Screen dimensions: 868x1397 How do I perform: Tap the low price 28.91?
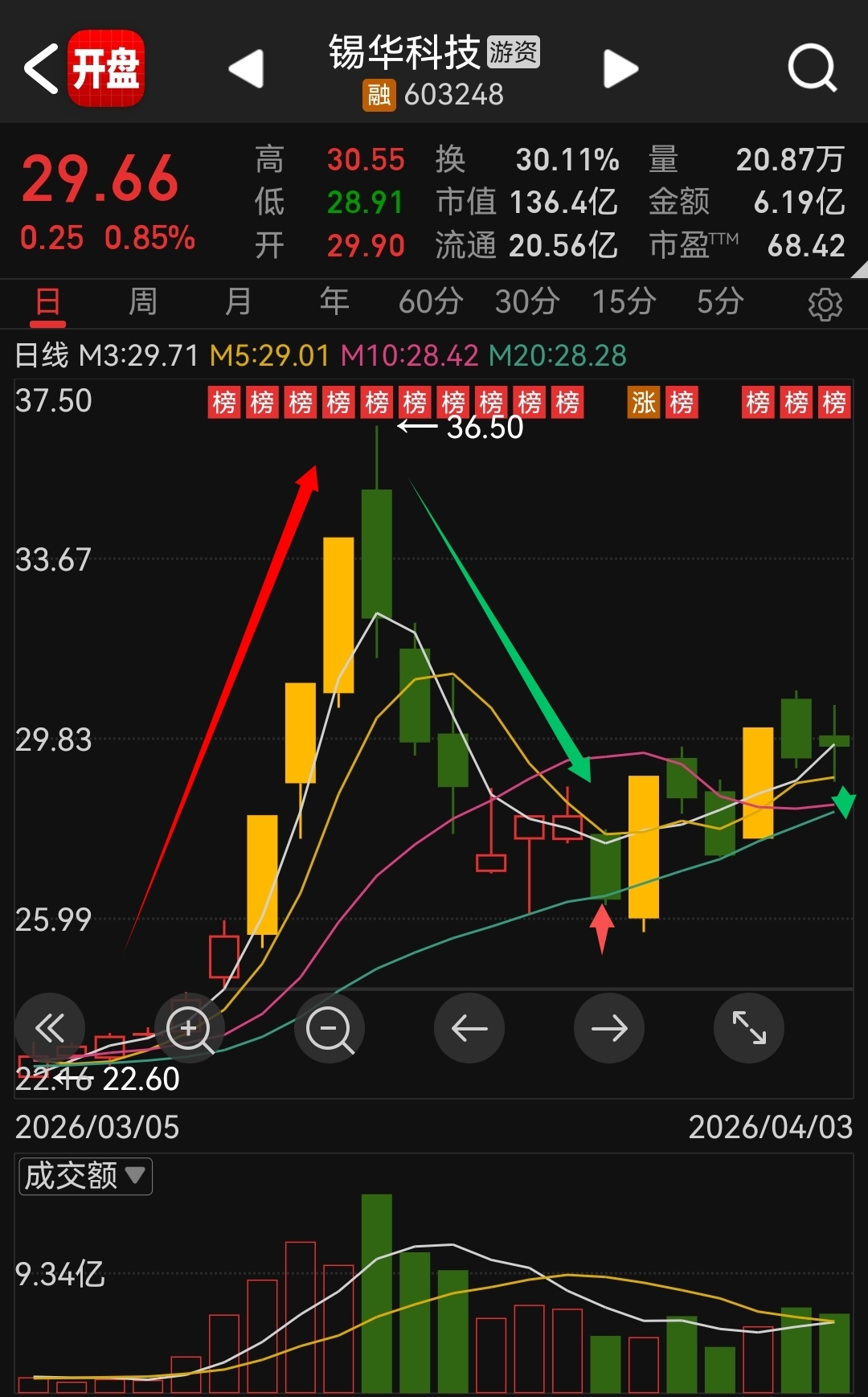coord(365,203)
